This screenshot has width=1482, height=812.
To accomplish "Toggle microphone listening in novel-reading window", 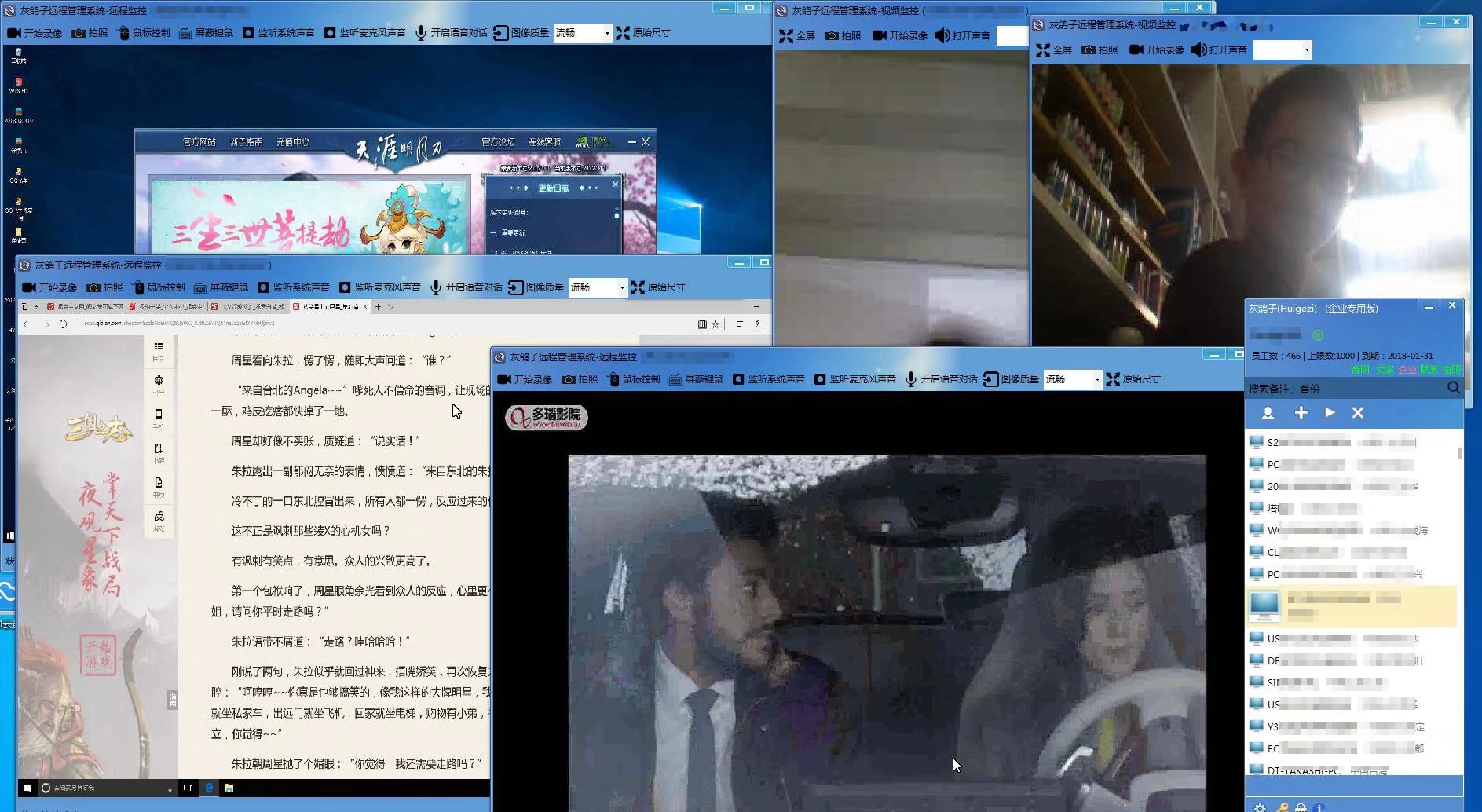I will (380, 287).
